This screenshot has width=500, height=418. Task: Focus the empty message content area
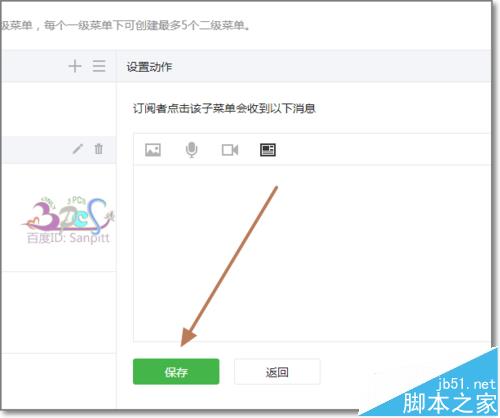point(312,253)
